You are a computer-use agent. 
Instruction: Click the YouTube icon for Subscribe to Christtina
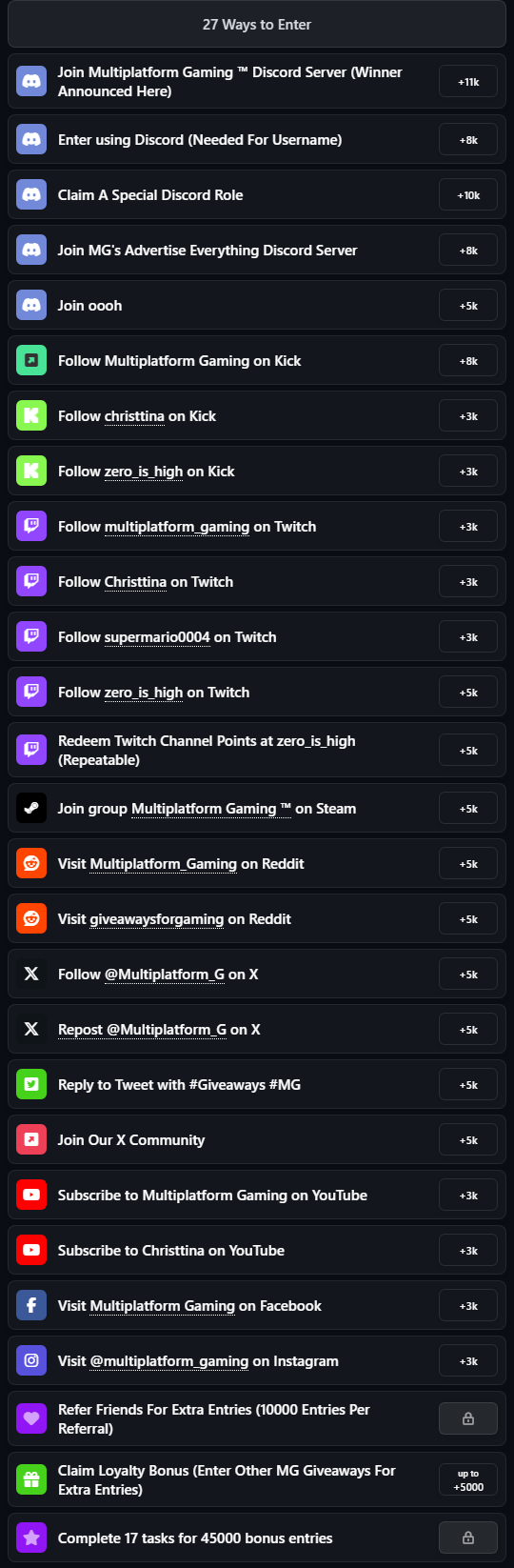point(31,1251)
